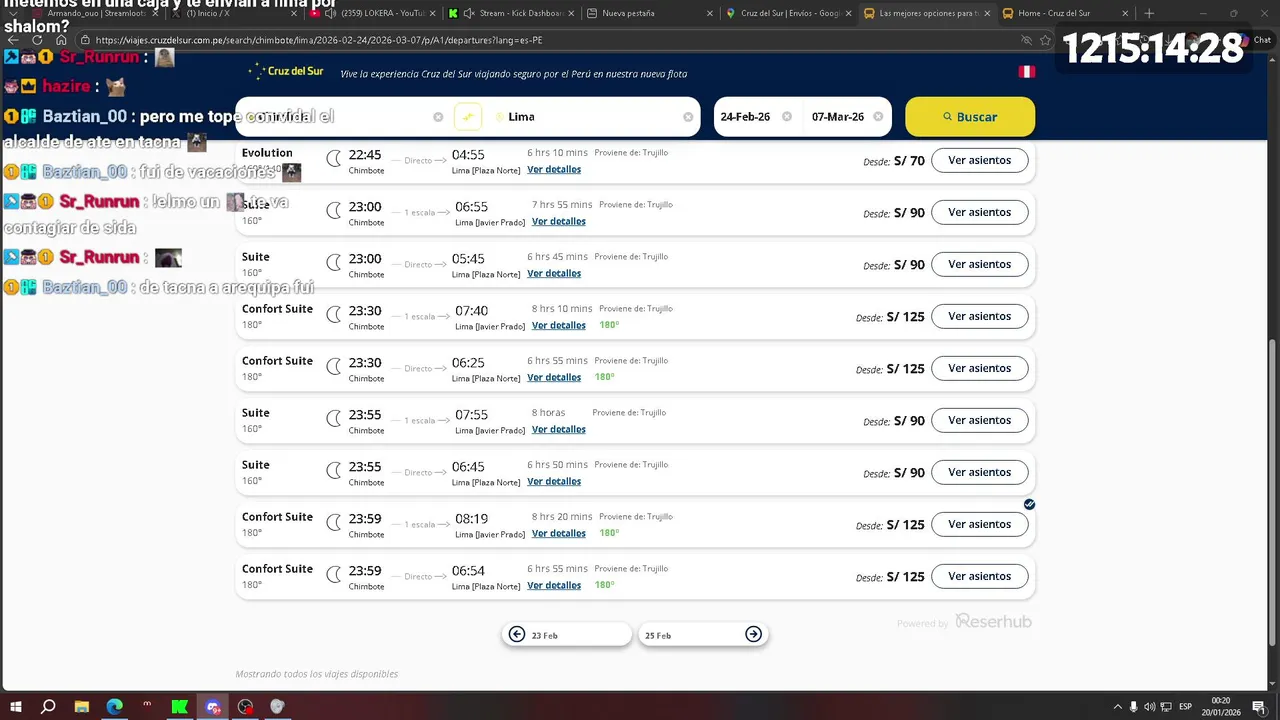
Task: Open volume control in system tray
Action: (x=1149, y=706)
